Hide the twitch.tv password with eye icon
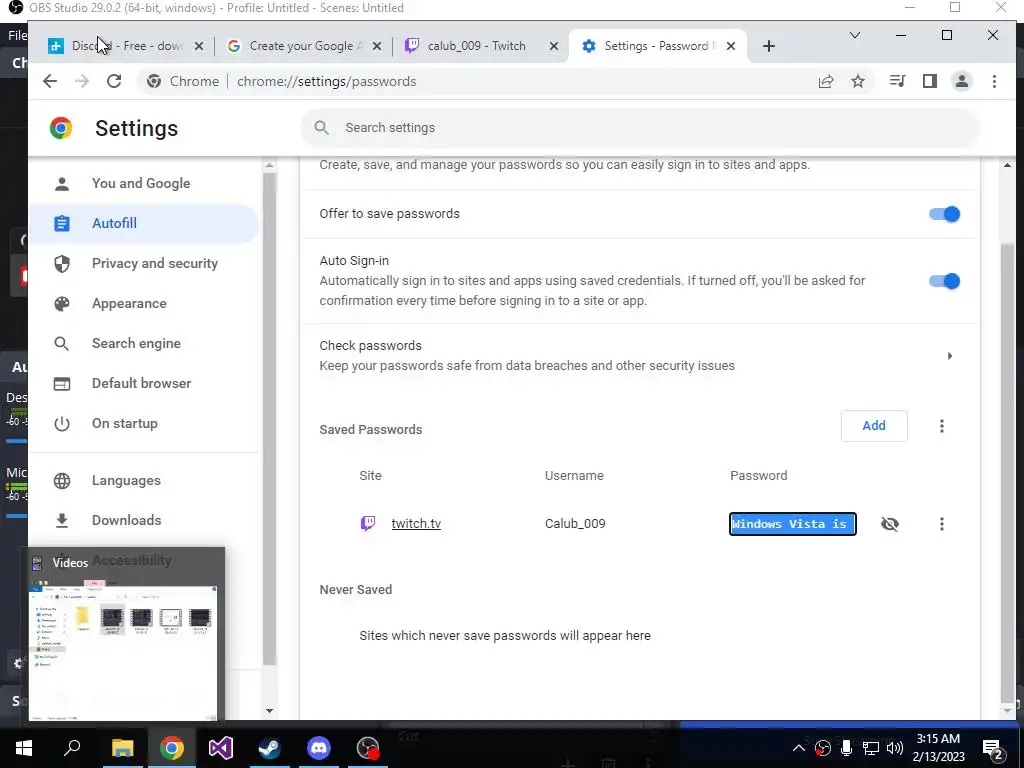Viewport: 1024px width, 768px height. tap(889, 524)
